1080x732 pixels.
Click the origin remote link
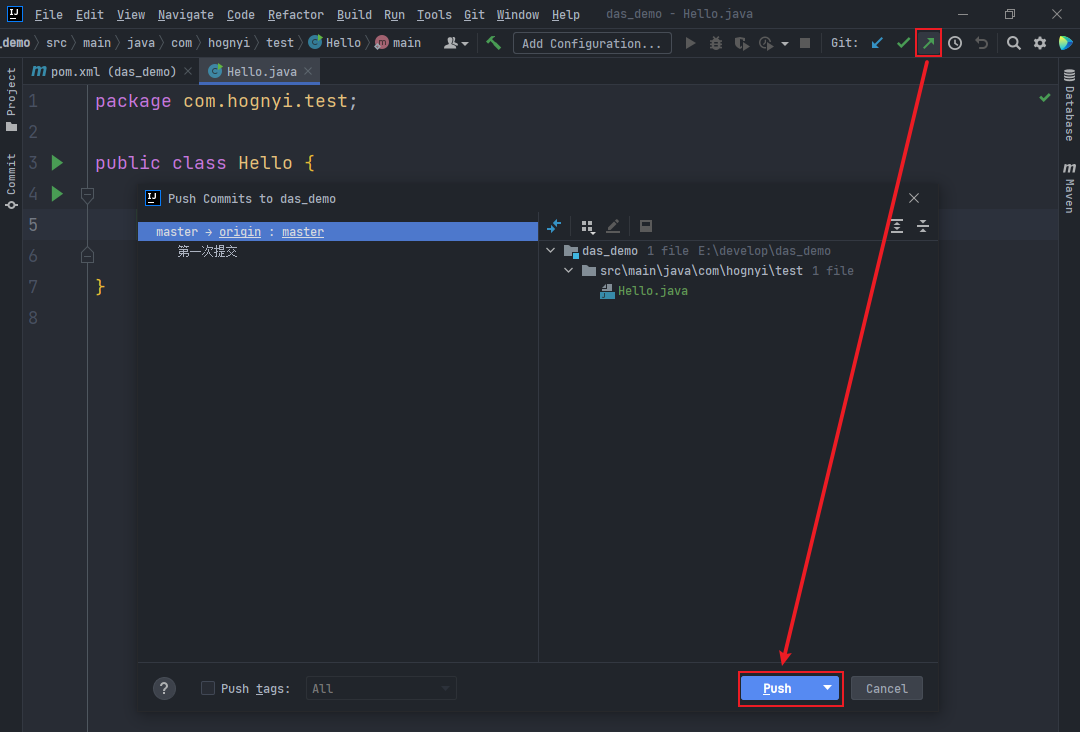[240, 232]
